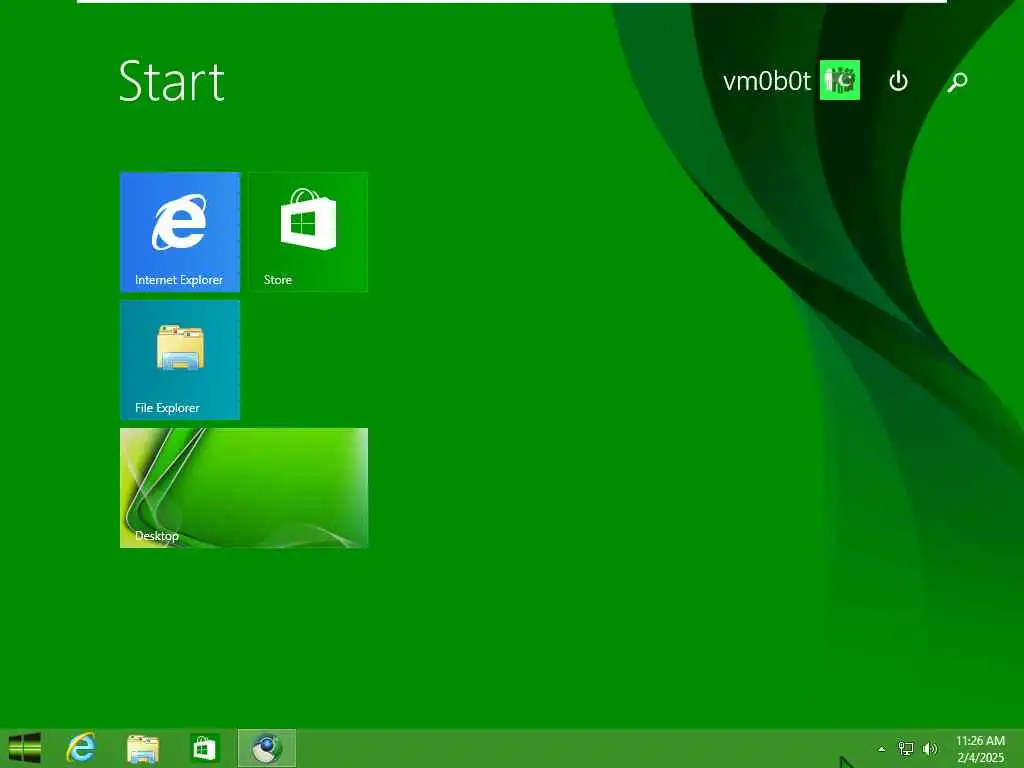Launch Internet Explorer from the taskbar
This screenshot has width=1024, height=768.
tap(81, 748)
